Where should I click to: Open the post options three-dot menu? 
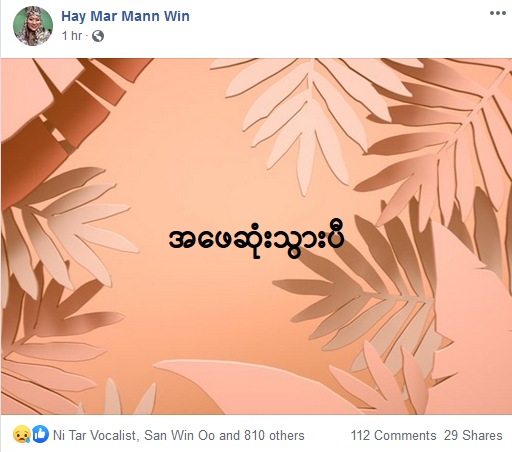498,13
